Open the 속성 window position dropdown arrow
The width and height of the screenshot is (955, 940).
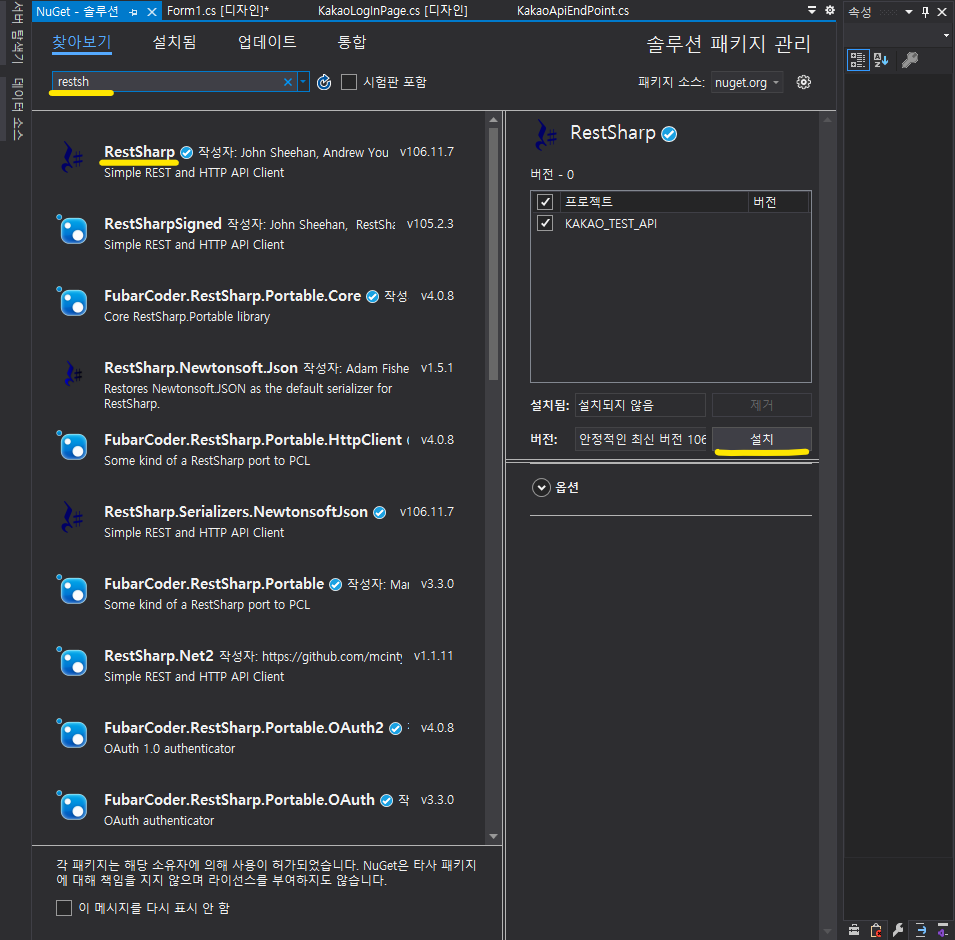click(x=909, y=12)
